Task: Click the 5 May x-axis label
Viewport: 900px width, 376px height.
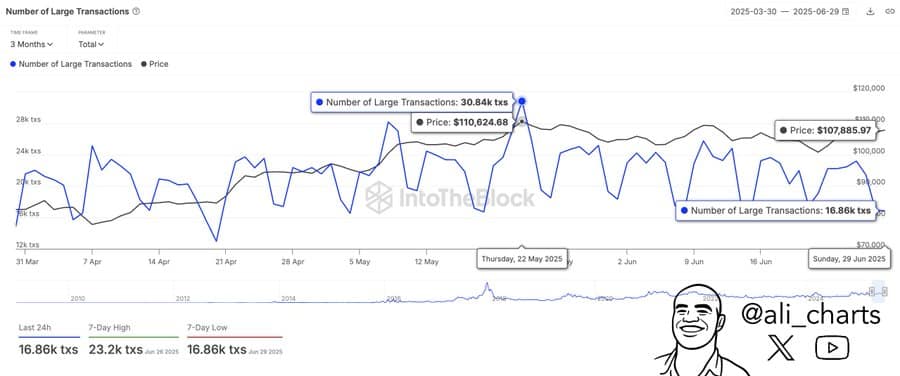Action: (359, 261)
